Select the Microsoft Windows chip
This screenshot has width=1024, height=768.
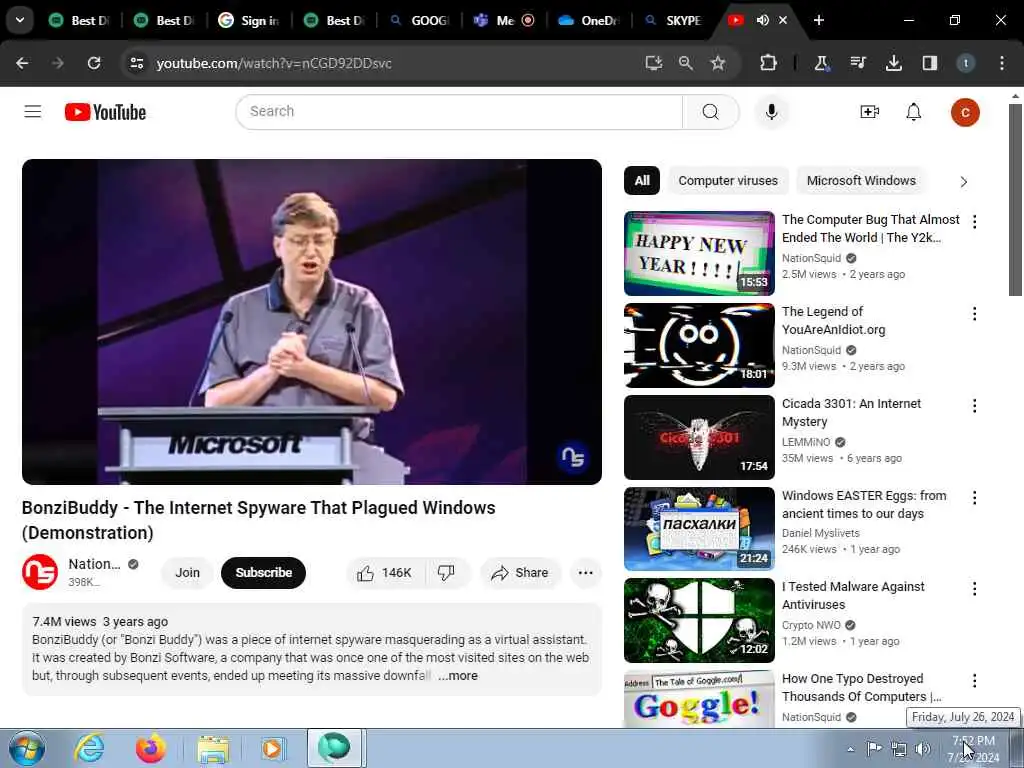point(861,181)
